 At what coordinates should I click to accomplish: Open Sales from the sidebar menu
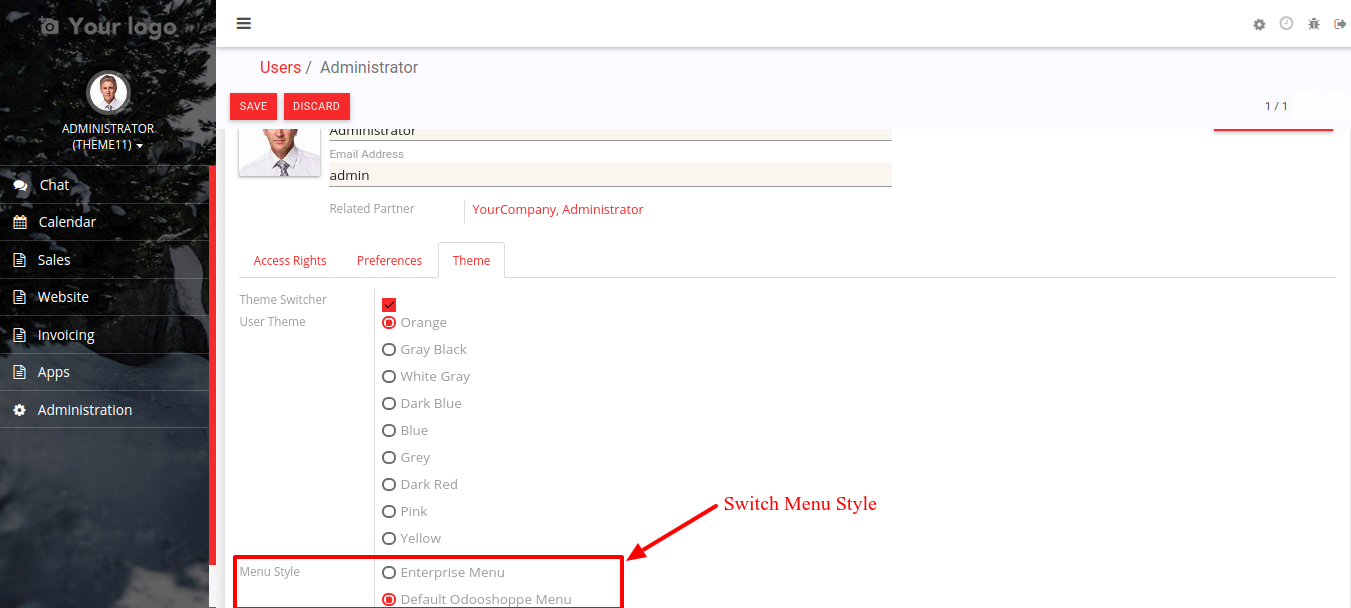point(105,260)
